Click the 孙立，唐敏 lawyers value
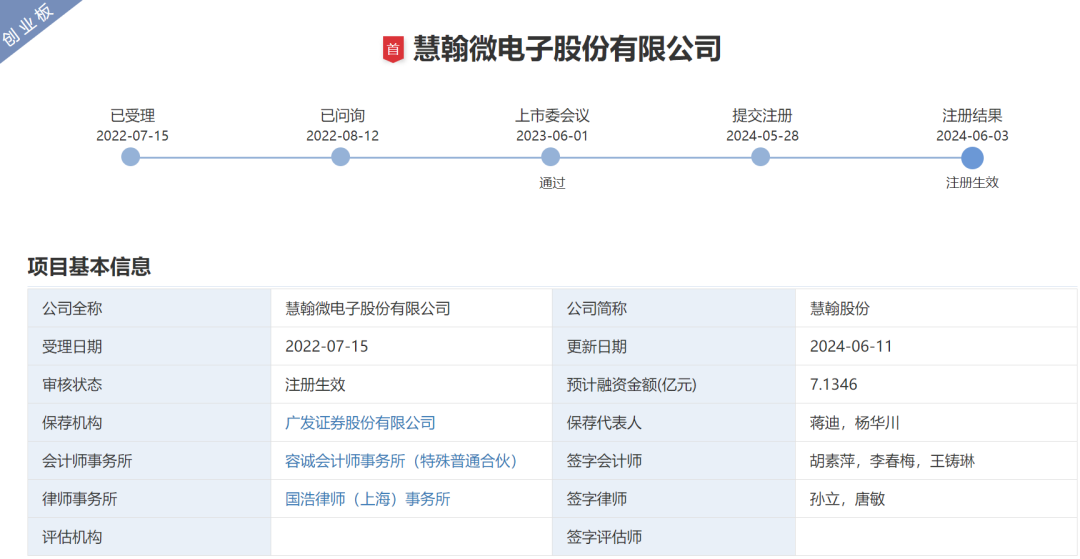 pos(848,499)
